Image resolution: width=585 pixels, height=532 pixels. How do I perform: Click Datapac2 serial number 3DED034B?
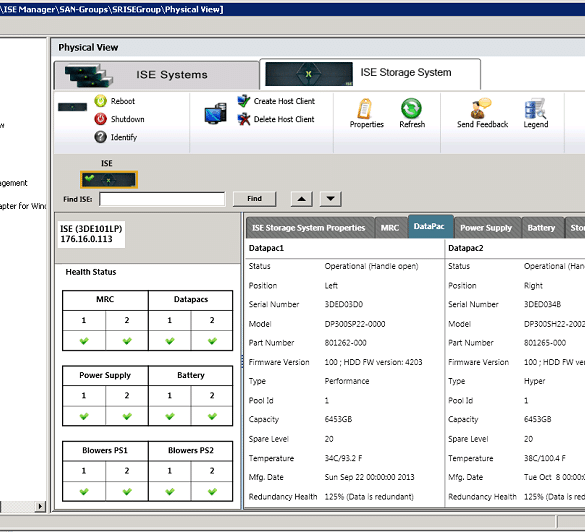coord(542,304)
